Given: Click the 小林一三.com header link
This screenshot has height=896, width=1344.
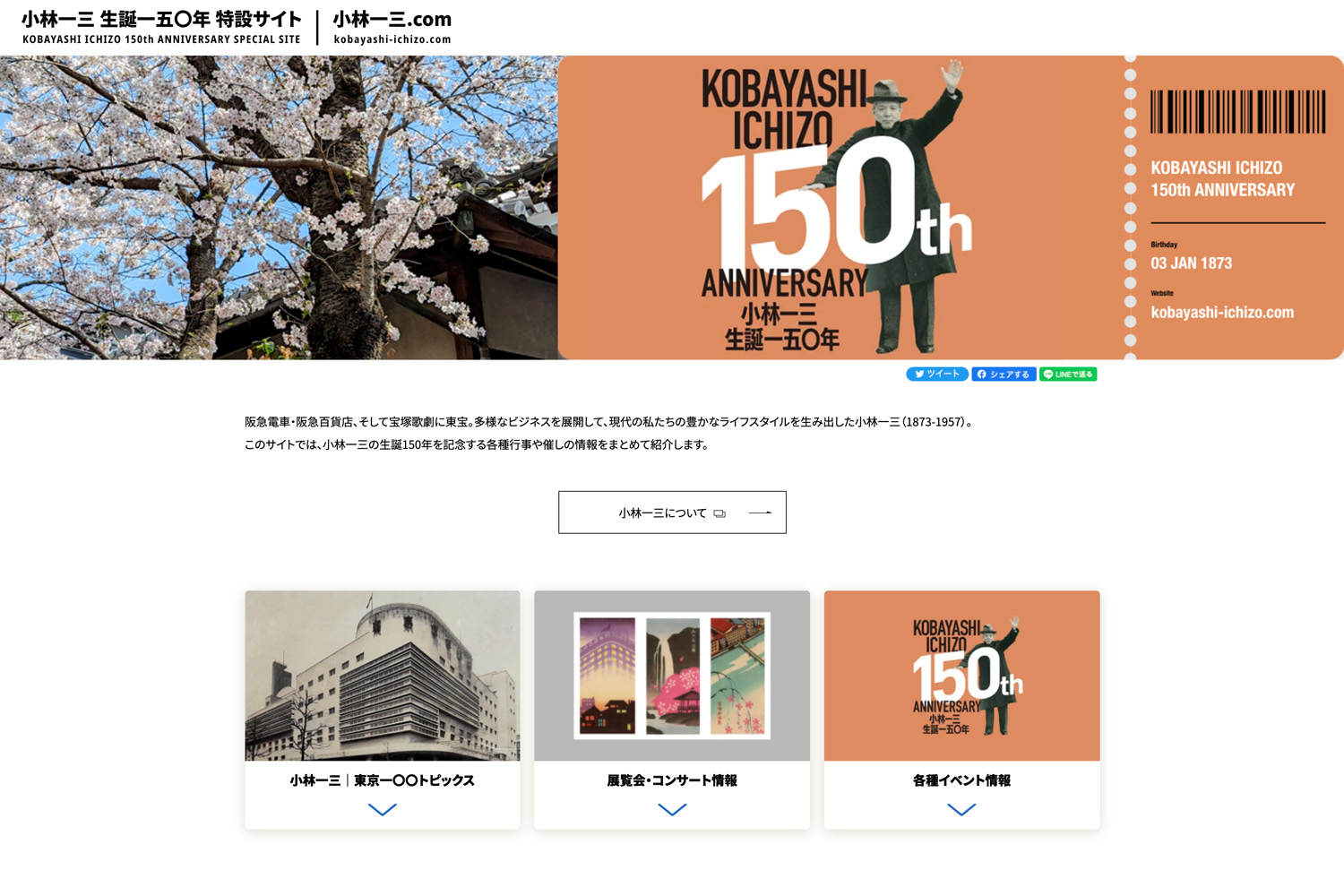Looking at the screenshot, I should (x=392, y=27).
